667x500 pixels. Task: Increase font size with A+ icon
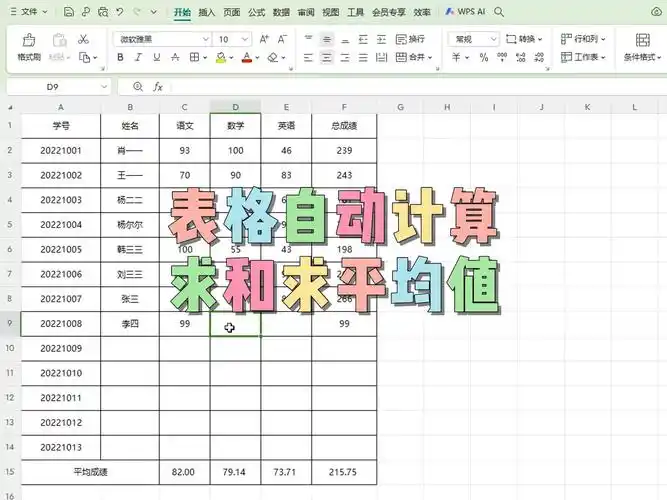click(264, 39)
